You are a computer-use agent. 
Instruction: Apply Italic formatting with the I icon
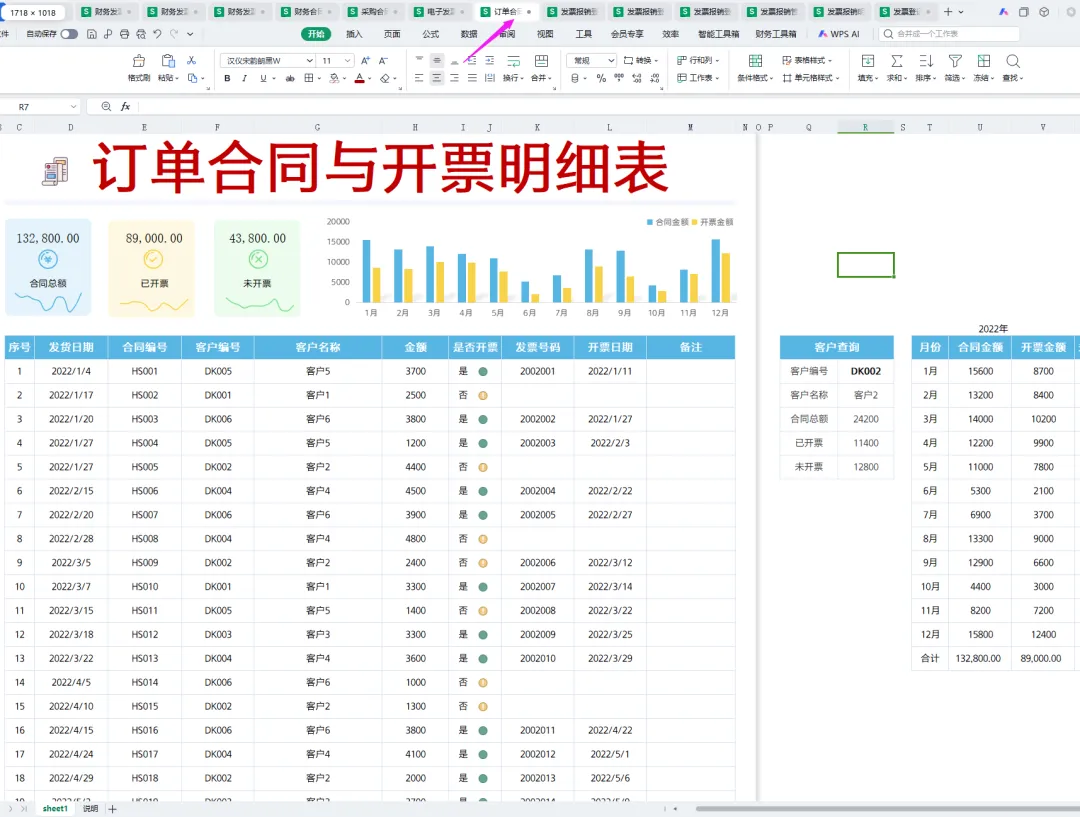point(245,79)
